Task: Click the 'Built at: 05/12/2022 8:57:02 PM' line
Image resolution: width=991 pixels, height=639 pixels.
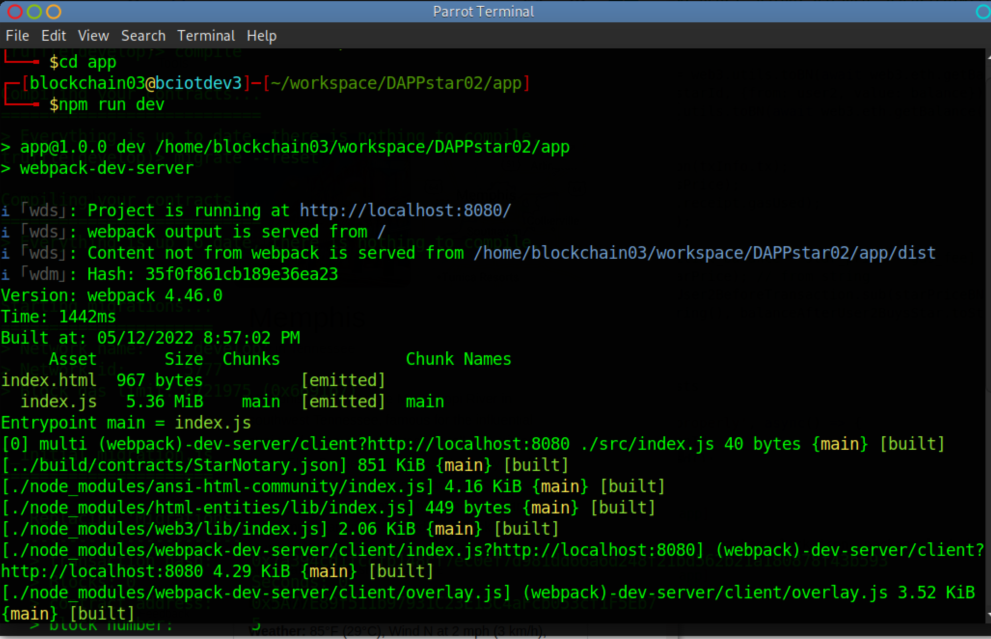Action: coord(150,338)
